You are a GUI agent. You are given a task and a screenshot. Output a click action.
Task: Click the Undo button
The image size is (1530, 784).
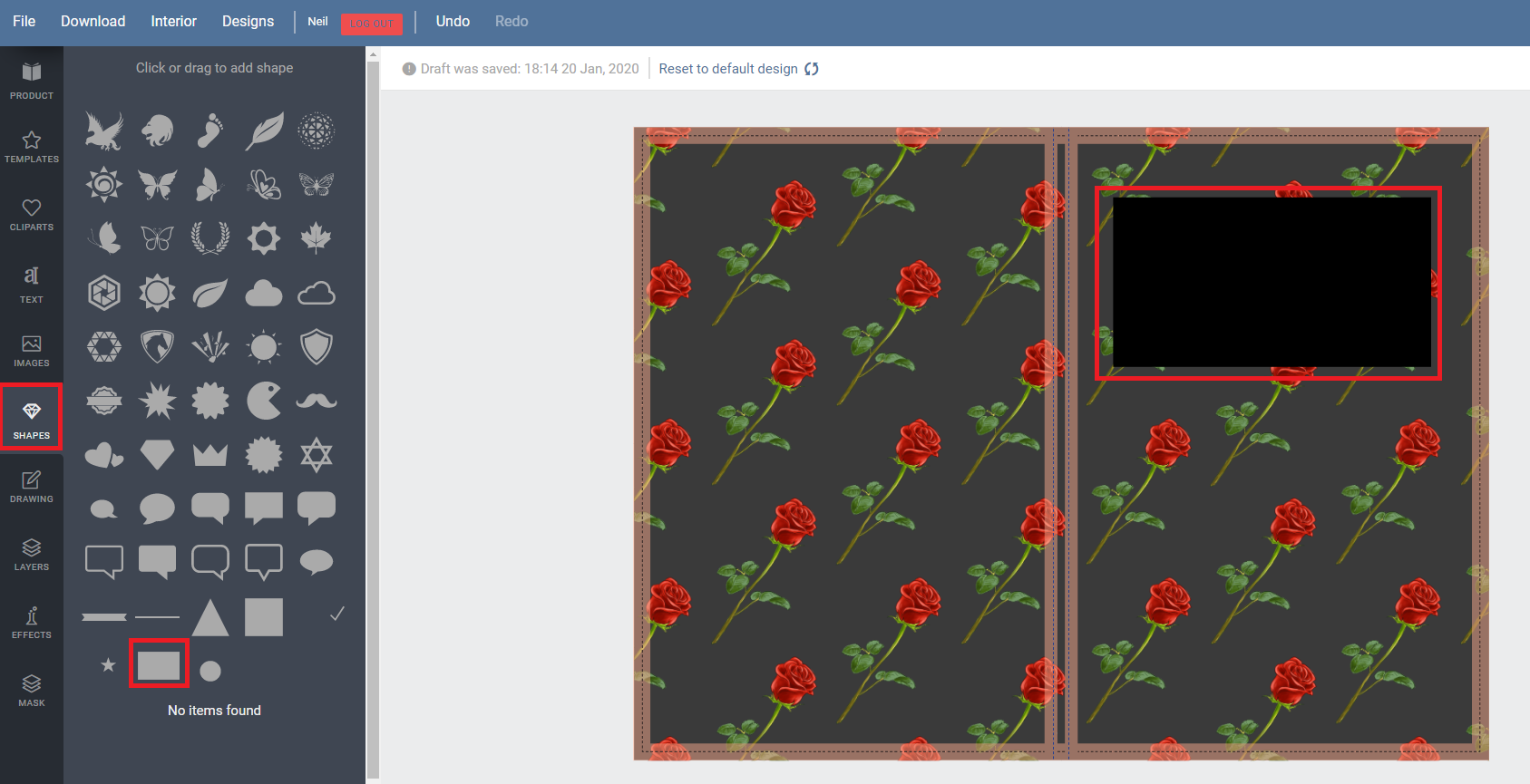(453, 21)
